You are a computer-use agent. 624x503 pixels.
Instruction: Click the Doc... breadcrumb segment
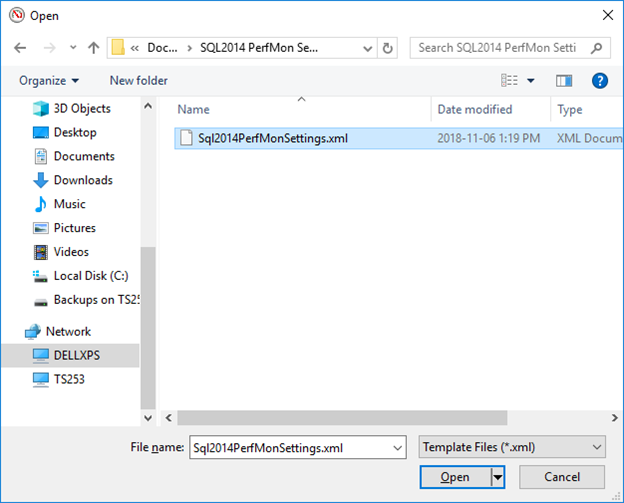point(162,48)
